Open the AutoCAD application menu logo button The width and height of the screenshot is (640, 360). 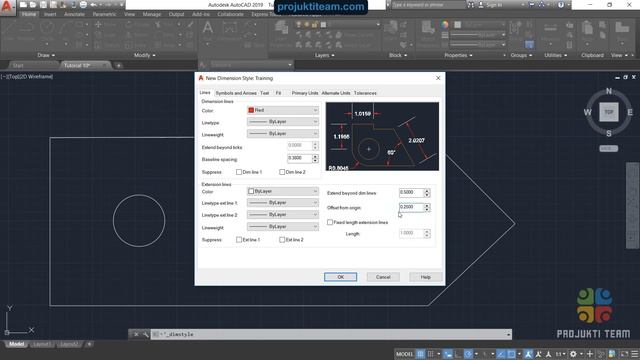7,7
